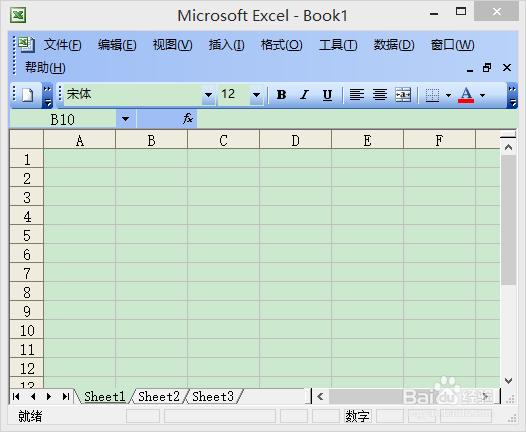This screenshot has height=432, width=526.
Task: Select column B header
Action: coord(151,140)
